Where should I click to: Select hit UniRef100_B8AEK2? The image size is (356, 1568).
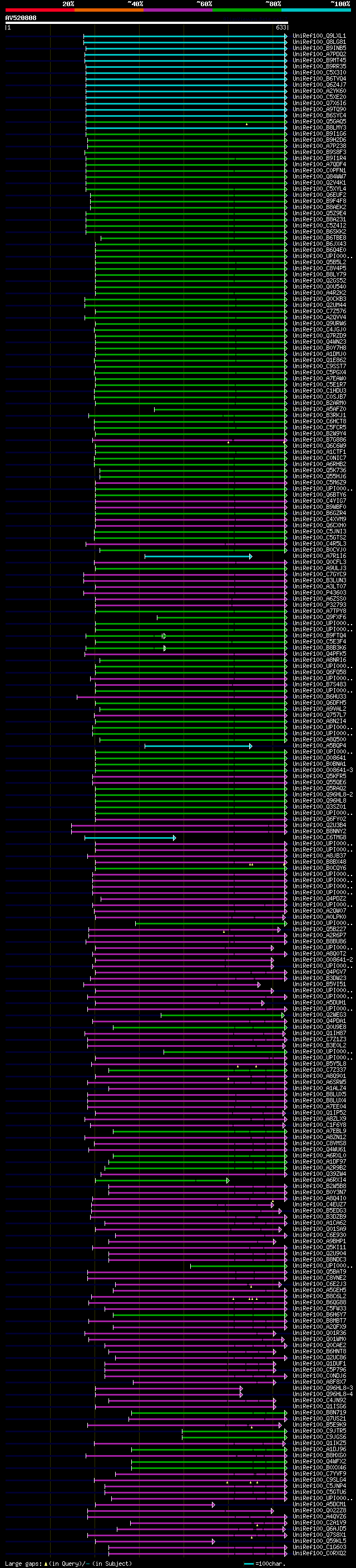[319, 207]
